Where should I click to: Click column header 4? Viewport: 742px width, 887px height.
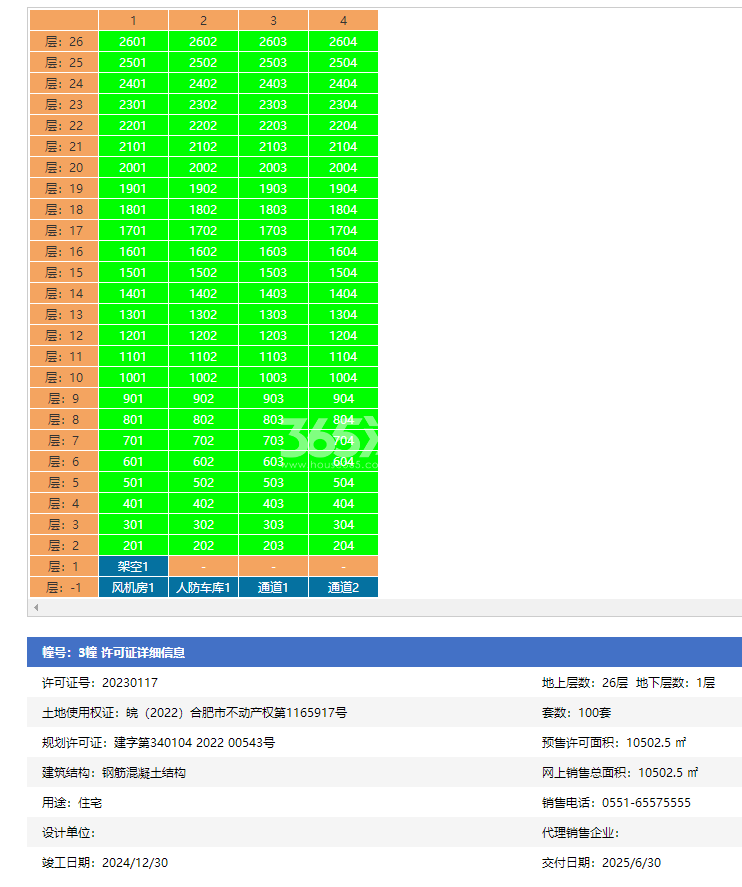click(x=343, y=20)
